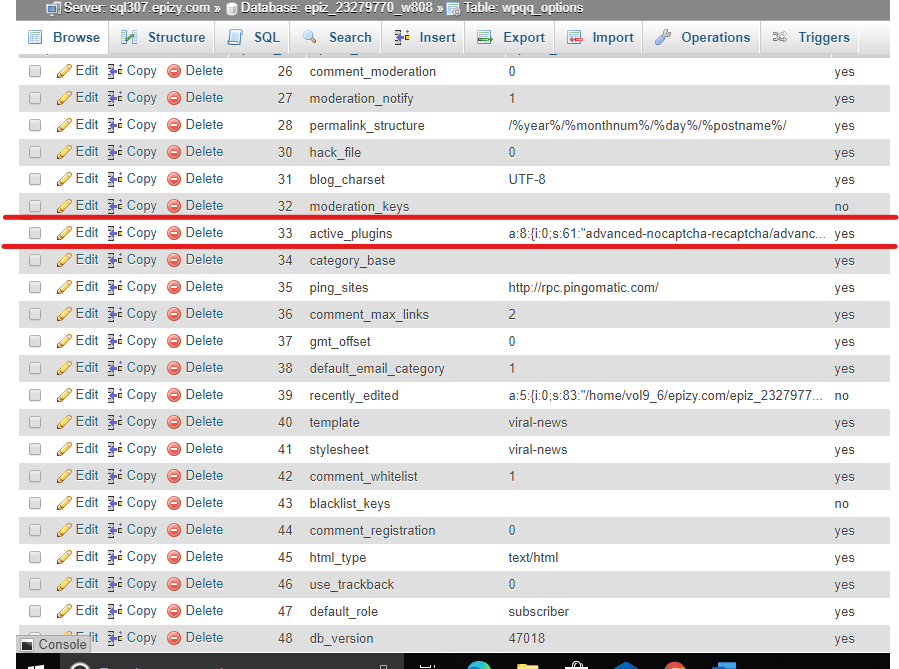The width and height of the screenshot is (899, 669).
Task: Select the default_role row checkbox
Action: coord(35,611)
